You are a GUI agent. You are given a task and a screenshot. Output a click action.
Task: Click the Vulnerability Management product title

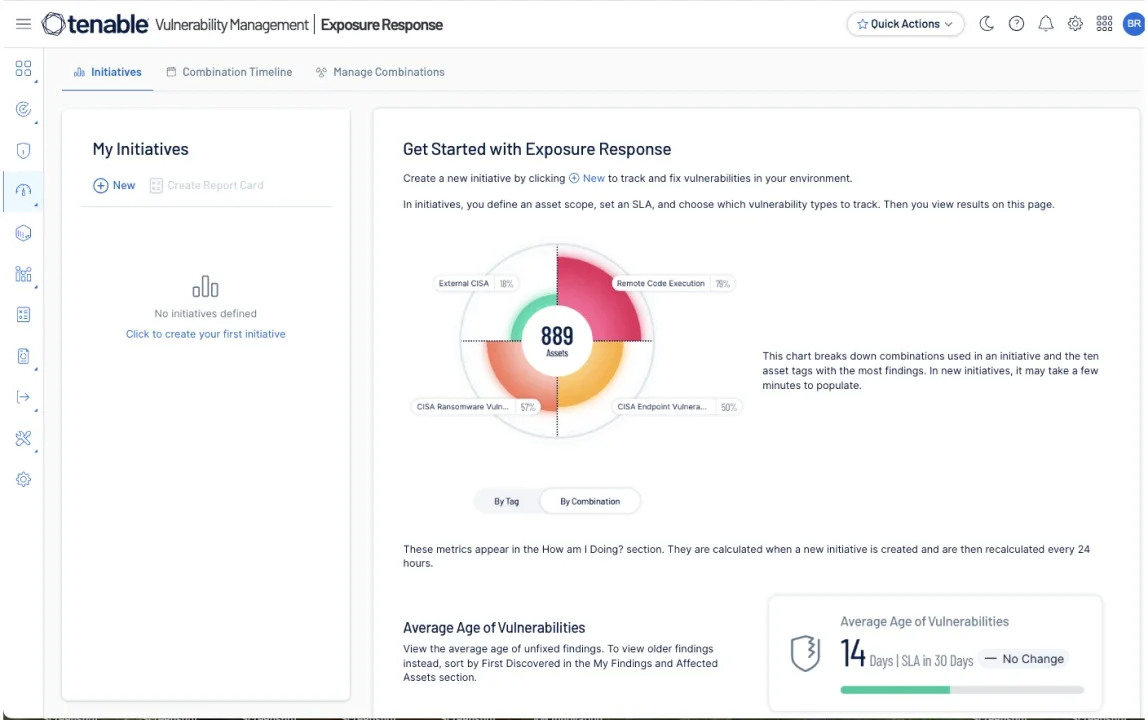232,24
